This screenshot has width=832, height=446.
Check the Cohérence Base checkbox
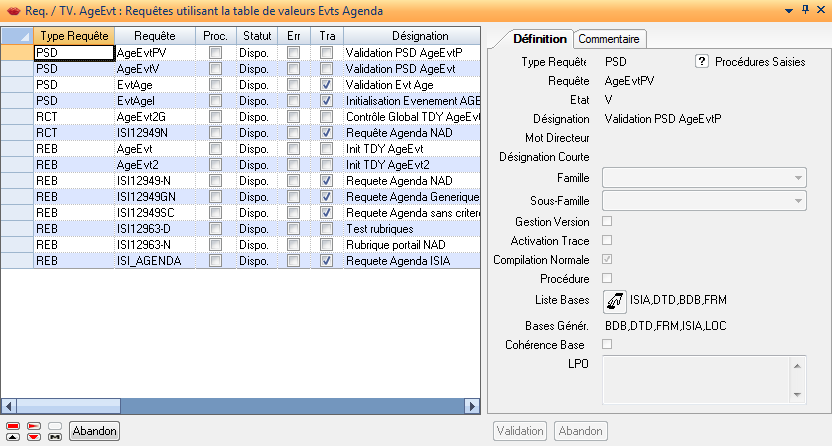[x=607, y=344]
